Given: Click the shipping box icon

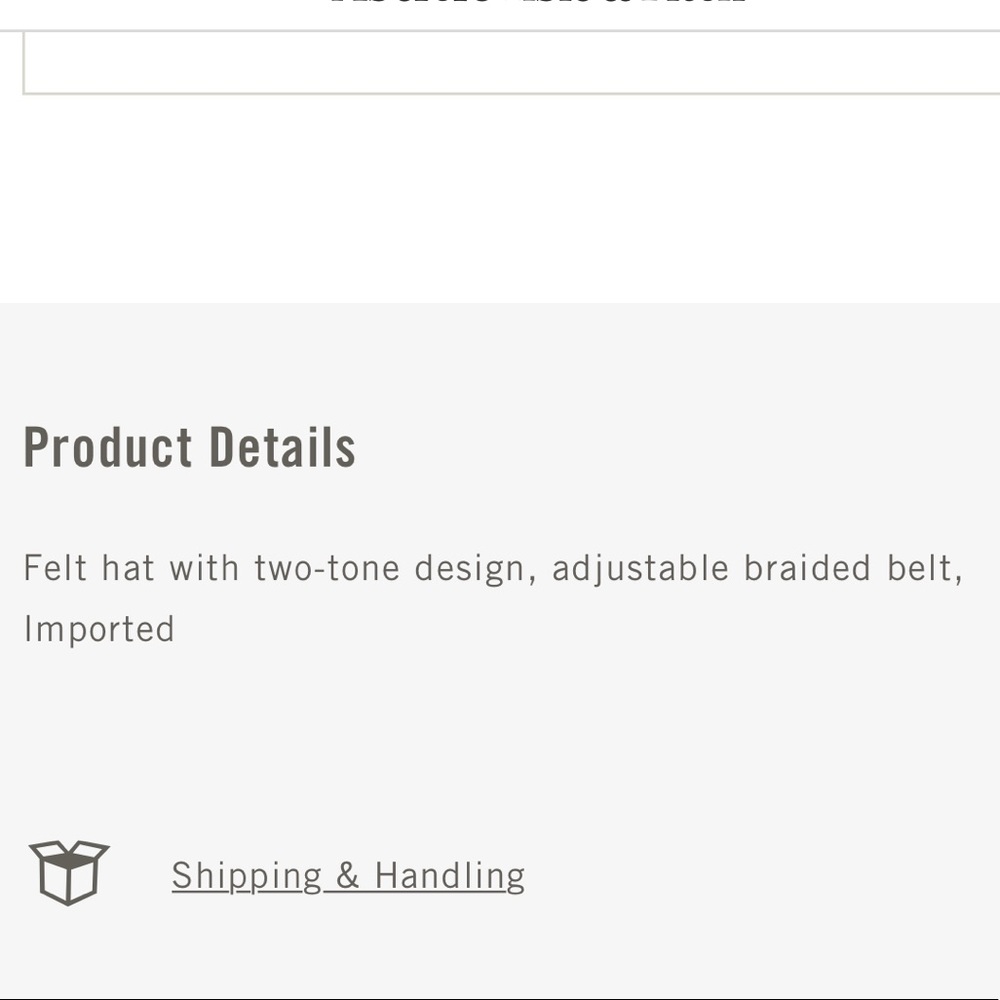Looking at the screenshot, I should click(x=69, y=872).
